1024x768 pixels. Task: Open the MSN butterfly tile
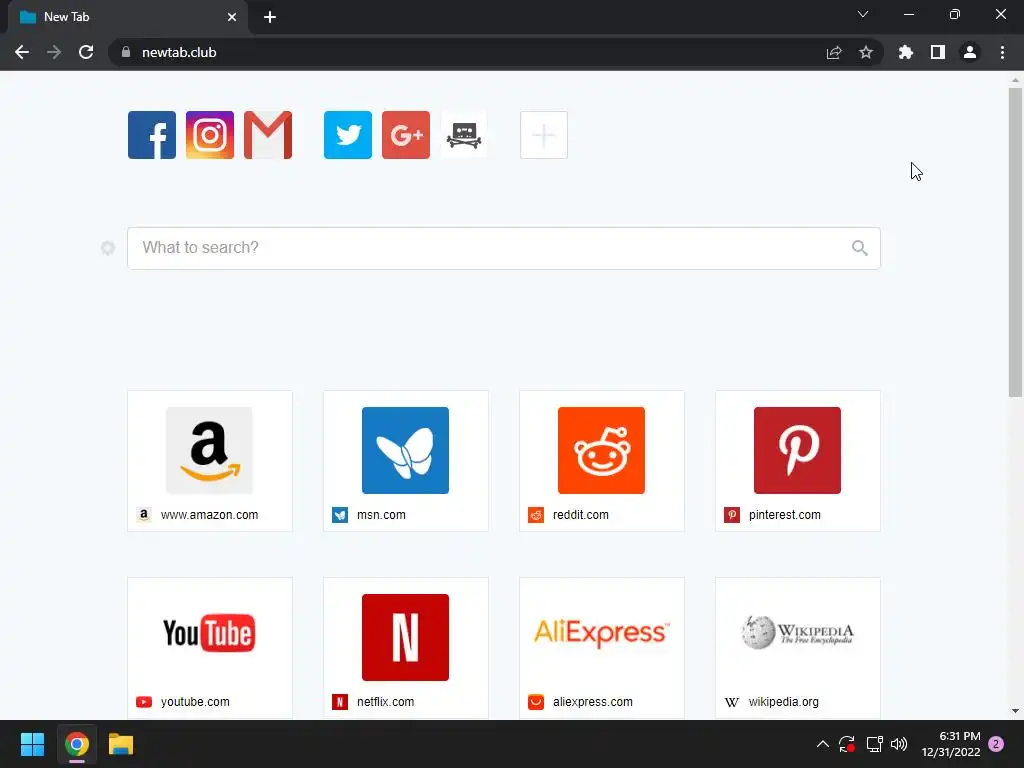(405, 450)
